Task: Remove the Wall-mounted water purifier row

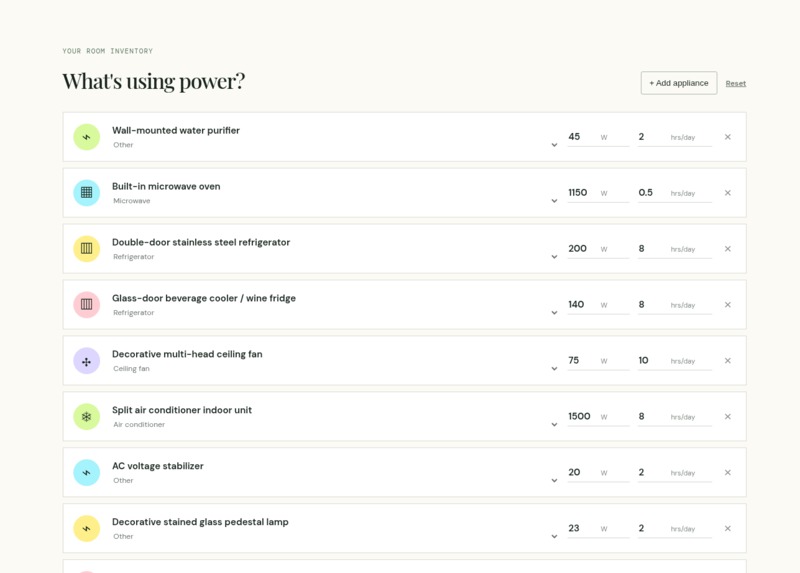Action: [x=728, y=137]
